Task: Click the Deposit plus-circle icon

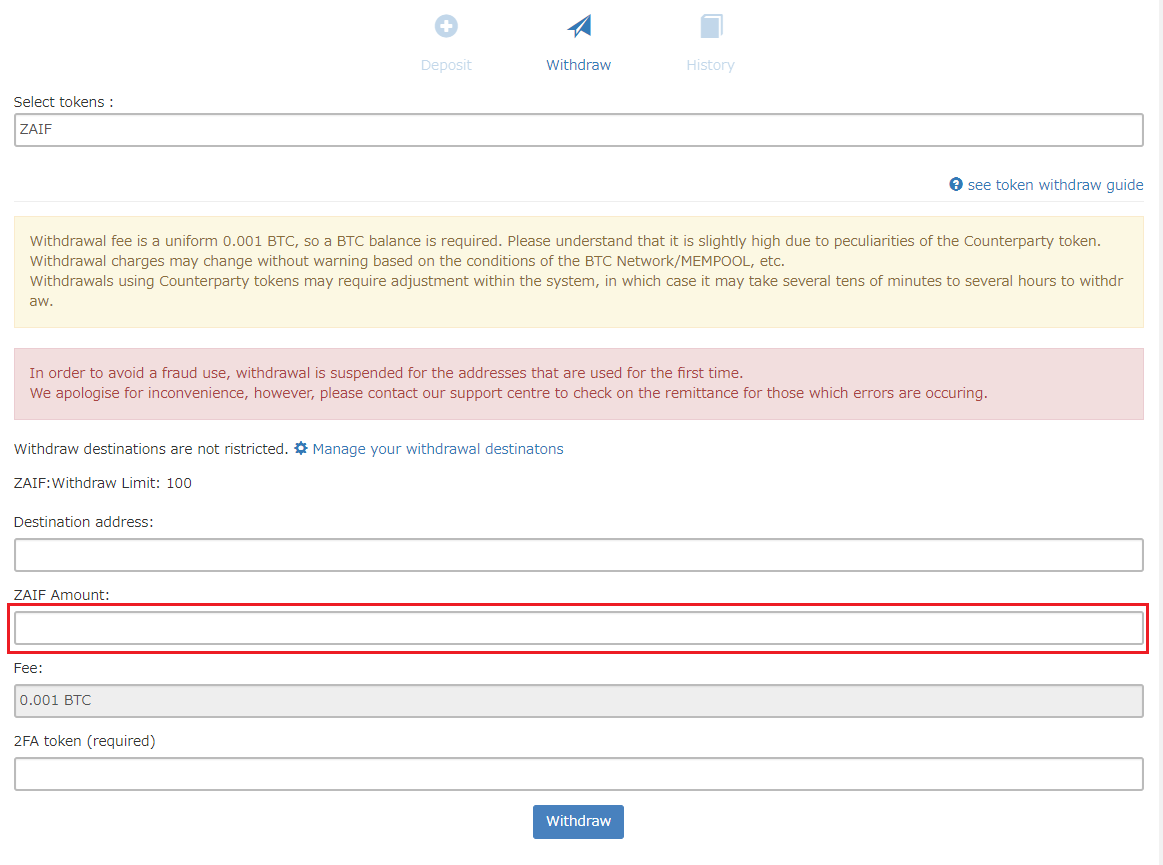Action: click(x=446, y=26)
